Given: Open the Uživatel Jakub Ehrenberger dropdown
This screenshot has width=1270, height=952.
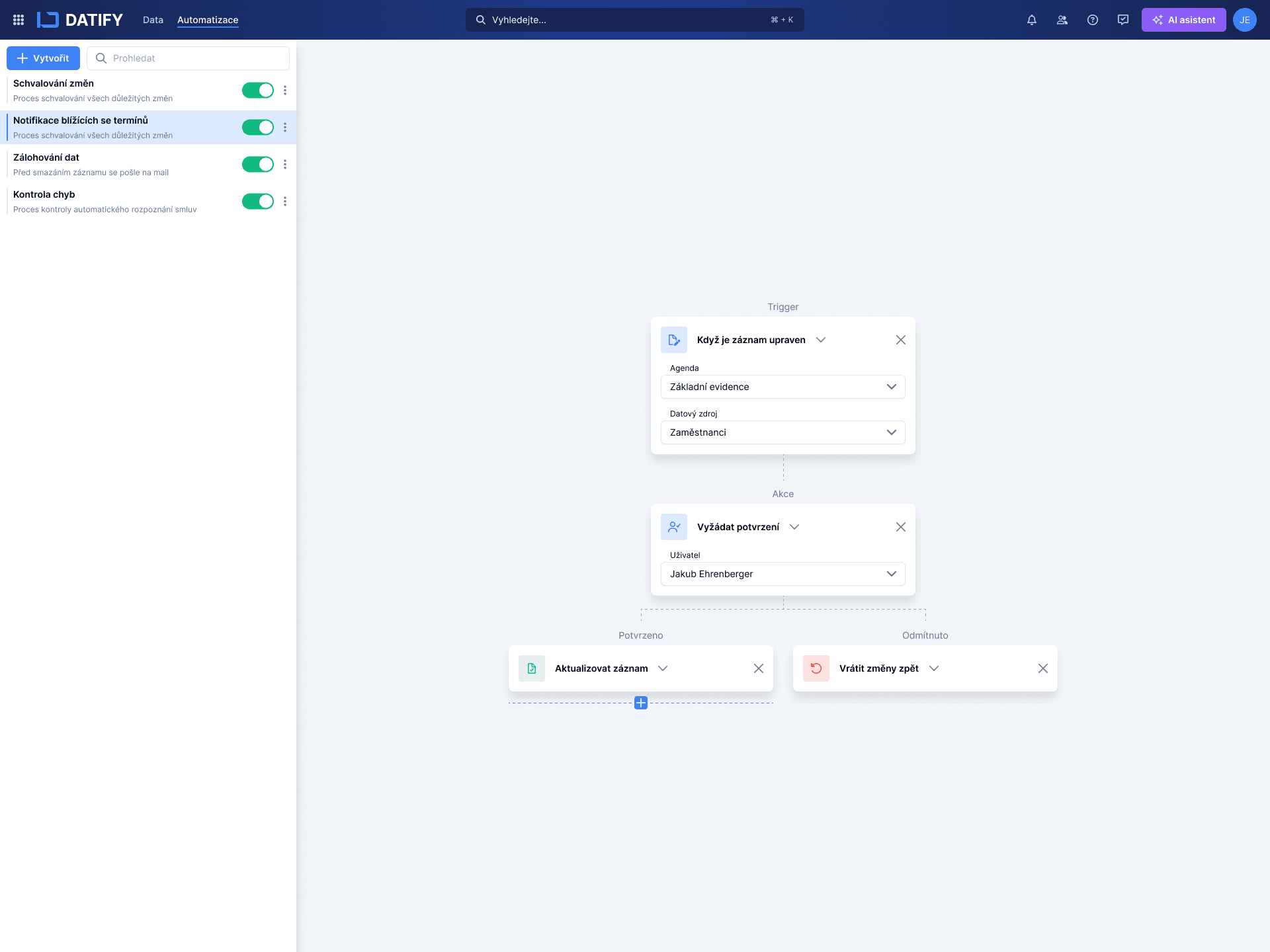Looking at the screenshot, I should coord(783,574).
